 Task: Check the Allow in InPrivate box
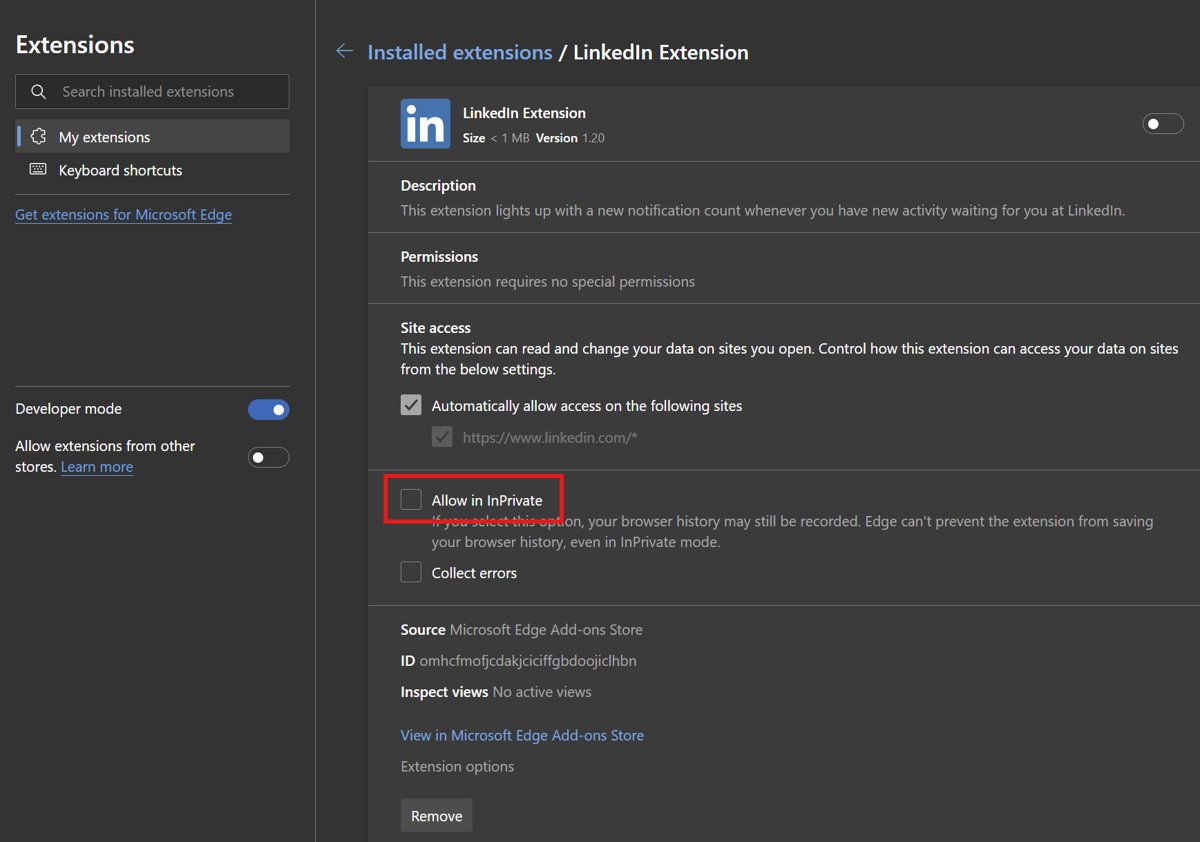[x=411, y=500]
